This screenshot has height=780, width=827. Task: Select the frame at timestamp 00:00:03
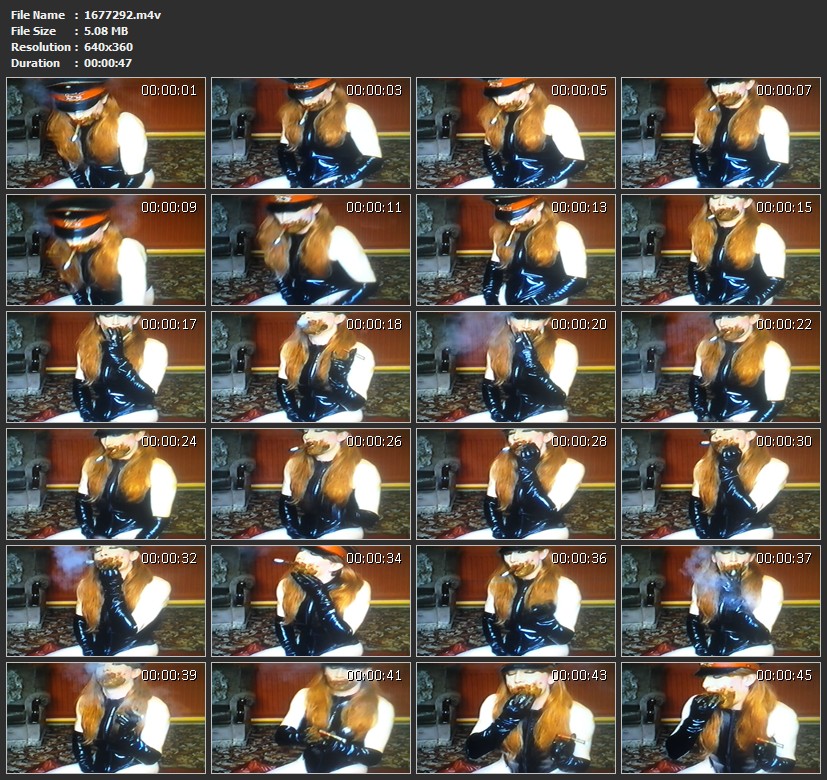pyautogui.click(x=311, y=133)
